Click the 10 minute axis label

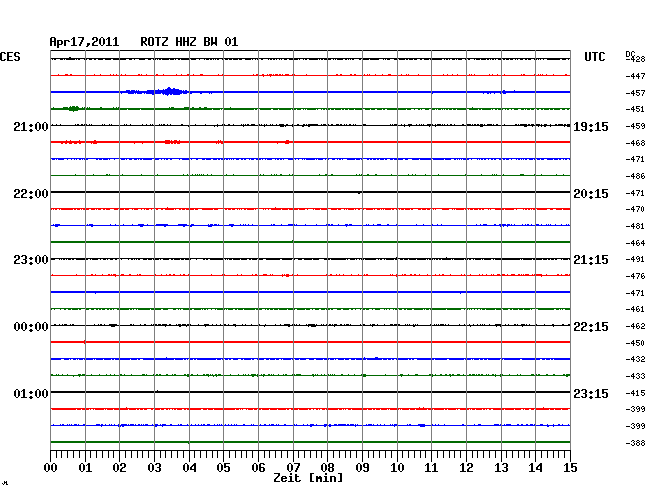(397, 468)
